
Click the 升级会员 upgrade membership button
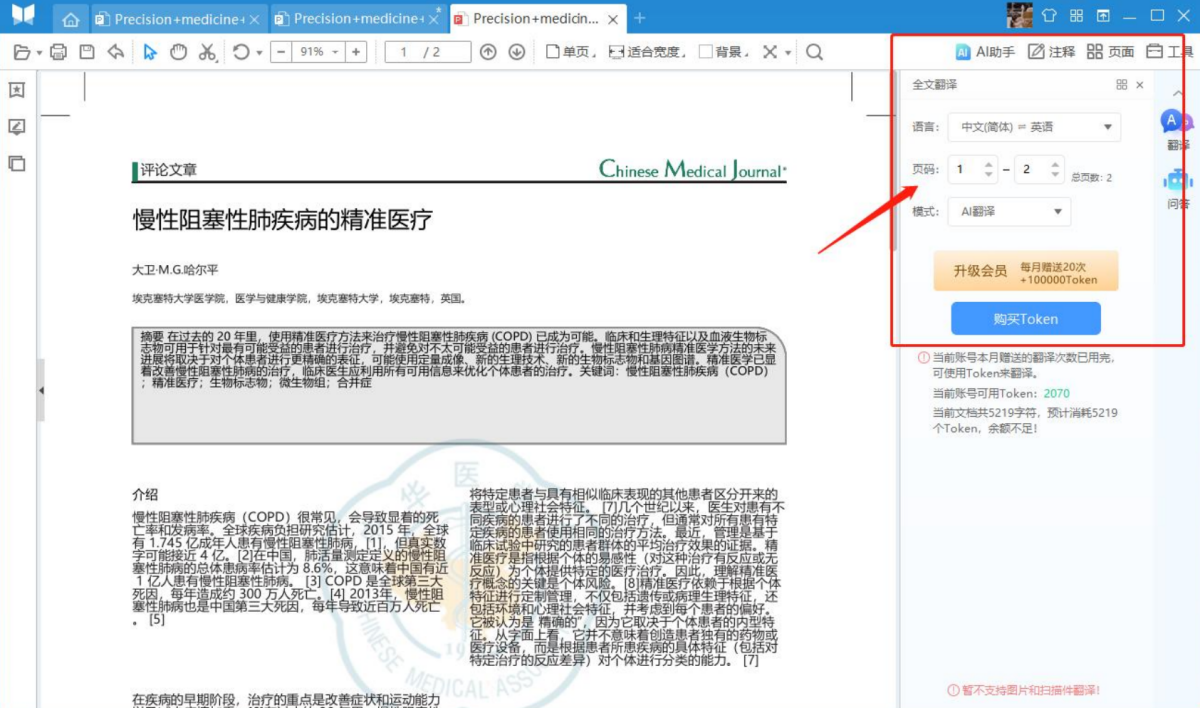point(1026,271)
